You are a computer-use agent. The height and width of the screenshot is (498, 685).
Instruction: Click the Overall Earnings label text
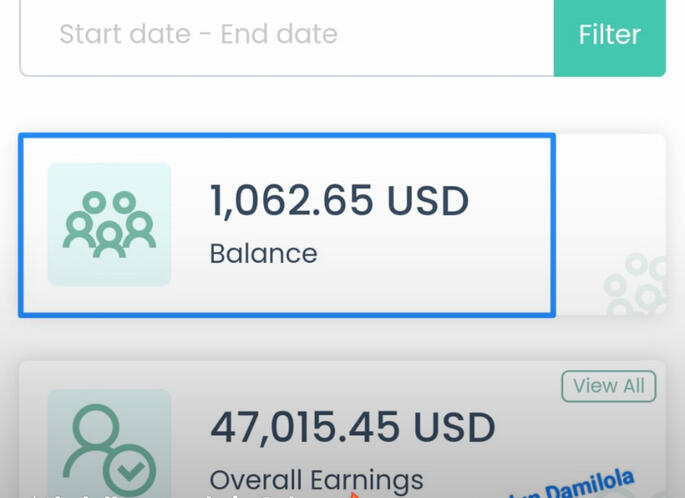[x=316, y=480]
